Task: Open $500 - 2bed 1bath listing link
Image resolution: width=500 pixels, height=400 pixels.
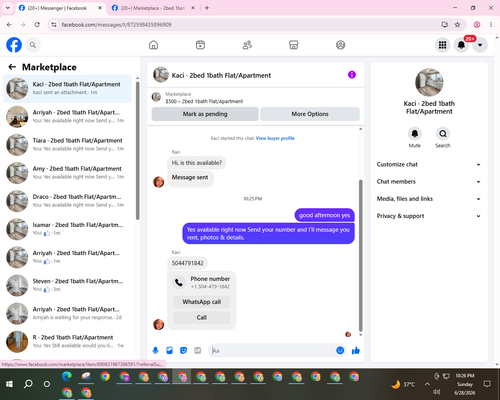Action: [x=204, y=101]
